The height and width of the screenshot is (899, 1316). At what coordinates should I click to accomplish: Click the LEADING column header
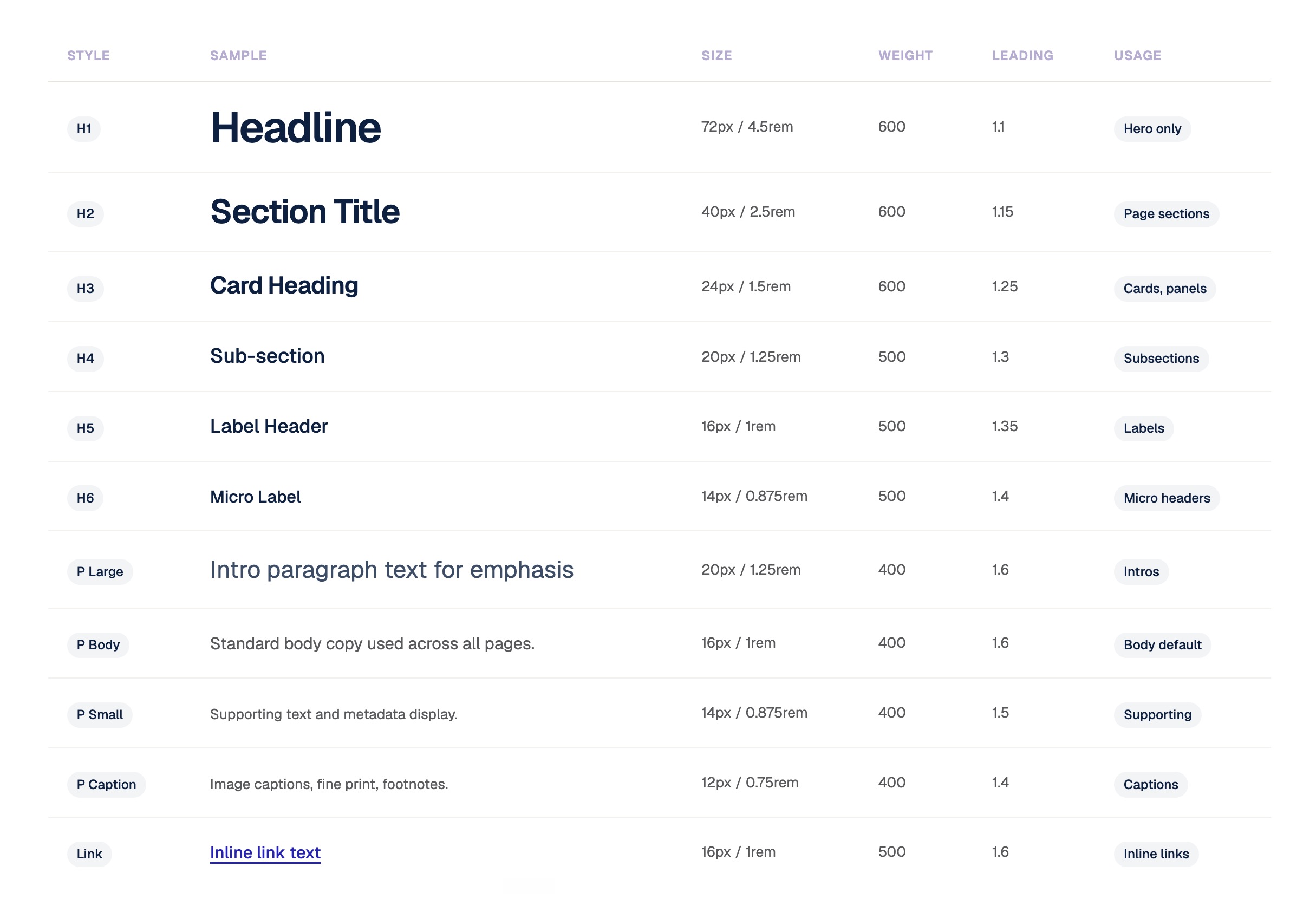(1022, 55)
